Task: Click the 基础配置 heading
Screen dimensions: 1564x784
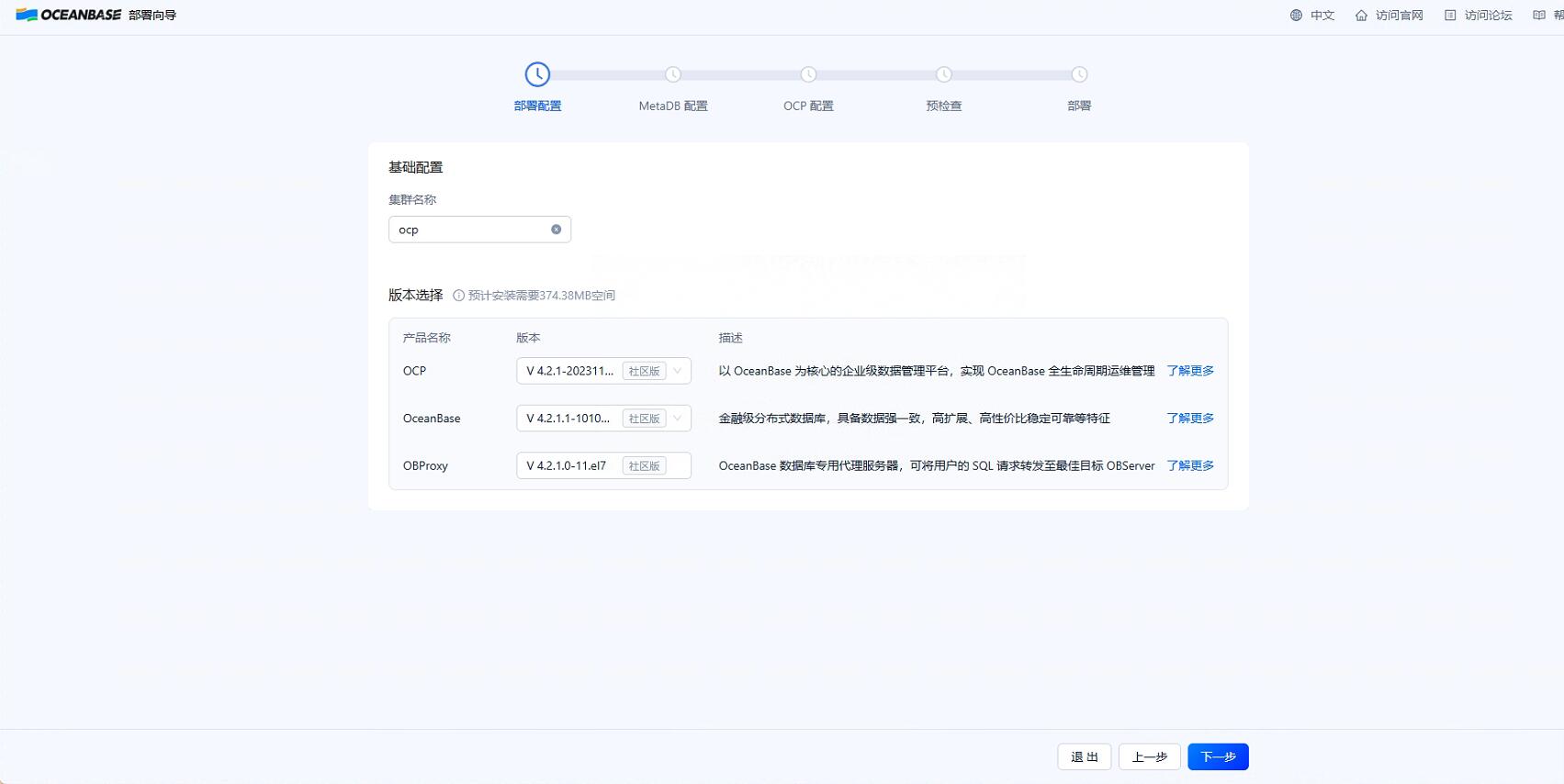Action: point(415,167)
